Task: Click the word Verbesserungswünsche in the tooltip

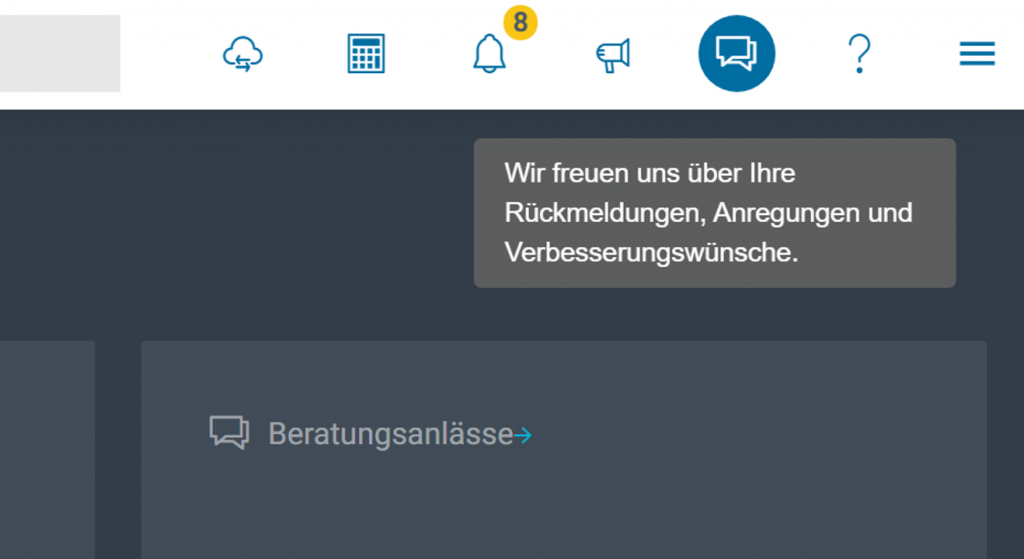Action: tap(650, 253)
